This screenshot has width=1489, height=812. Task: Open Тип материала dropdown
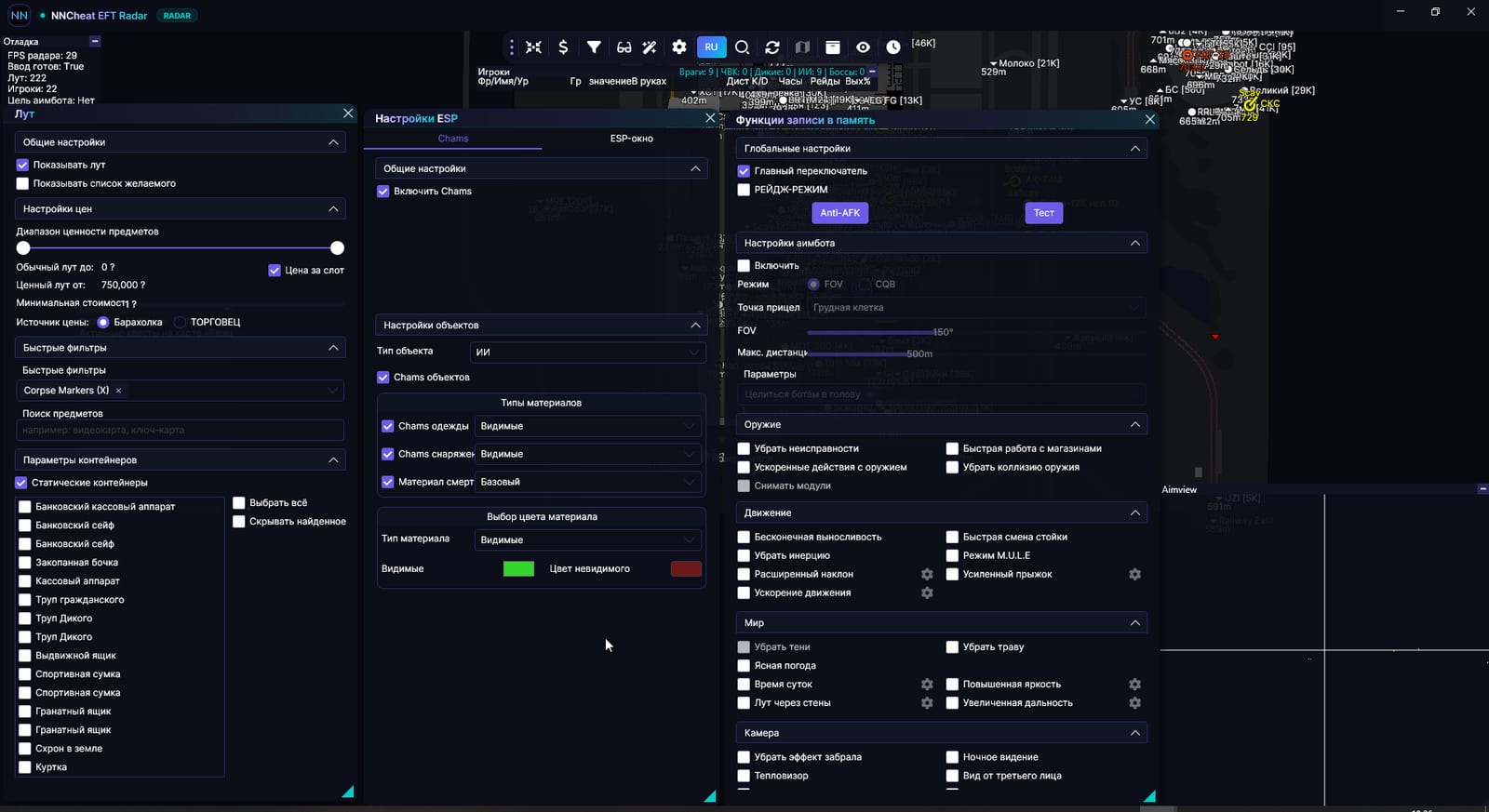click(x=587, y=540)
